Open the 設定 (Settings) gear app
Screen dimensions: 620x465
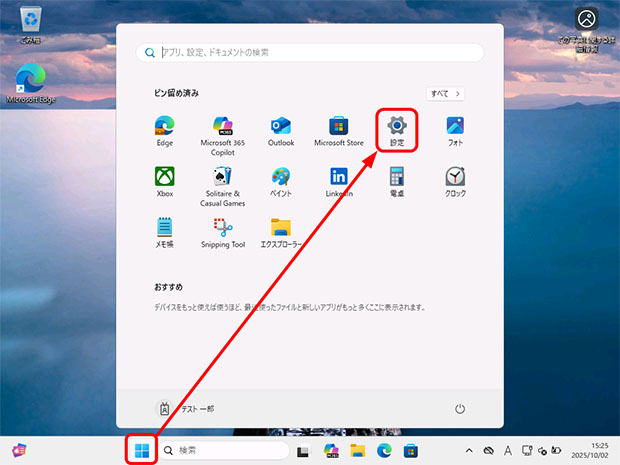(x=397, y=131)
